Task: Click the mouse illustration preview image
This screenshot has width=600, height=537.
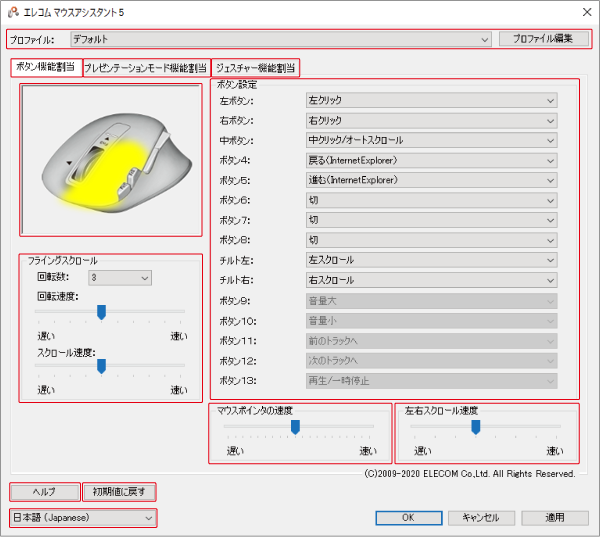Action: point(111,160)
